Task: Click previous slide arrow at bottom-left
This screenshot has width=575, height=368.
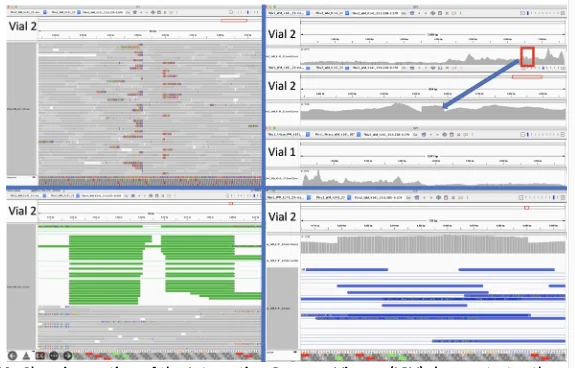Action: coord(12,356)
